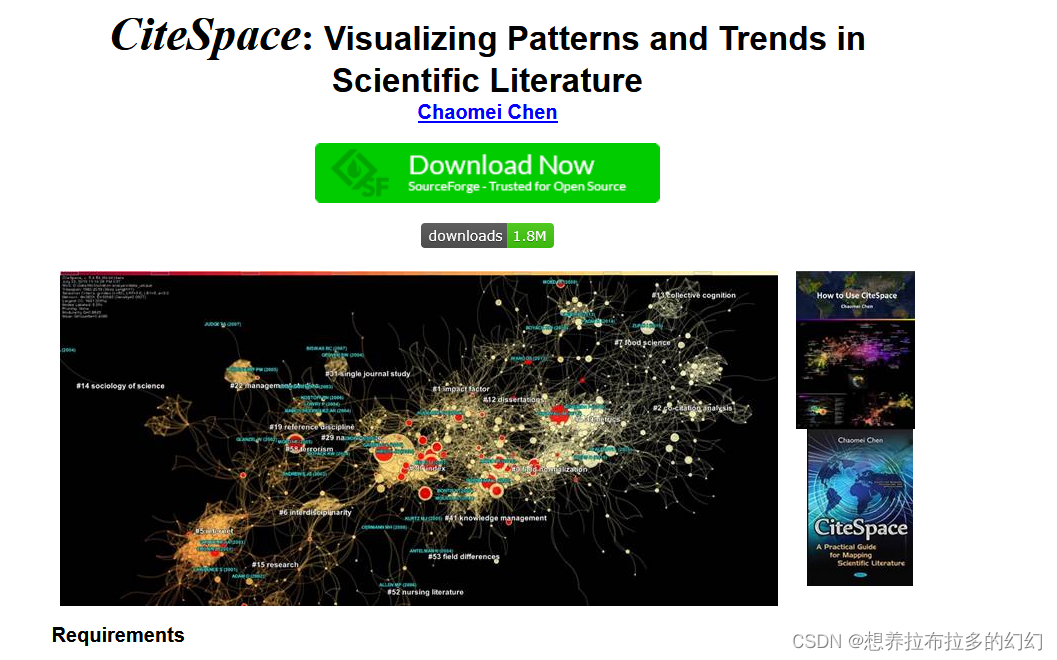Click the '#7 food science' cluster label
1057x660 pixels.
click(x=642, y=342)
